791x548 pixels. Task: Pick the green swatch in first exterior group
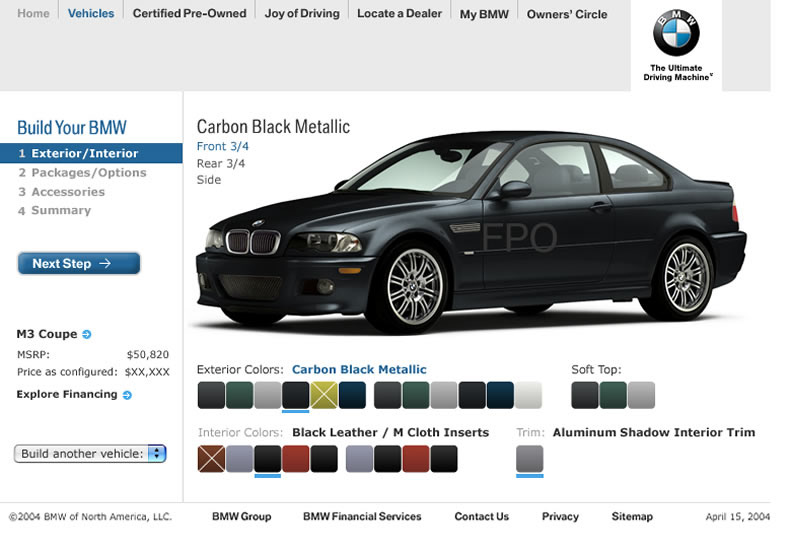click(239, 395)
